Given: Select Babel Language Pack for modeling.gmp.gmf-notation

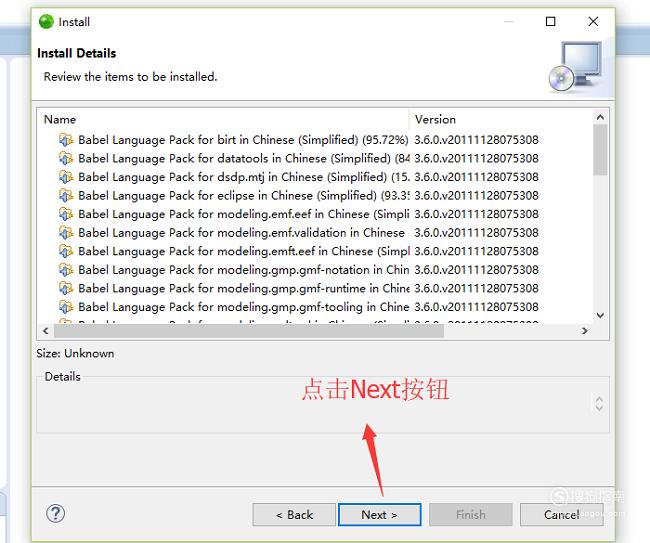Looking at the screenshot, I should click(244, 270).
